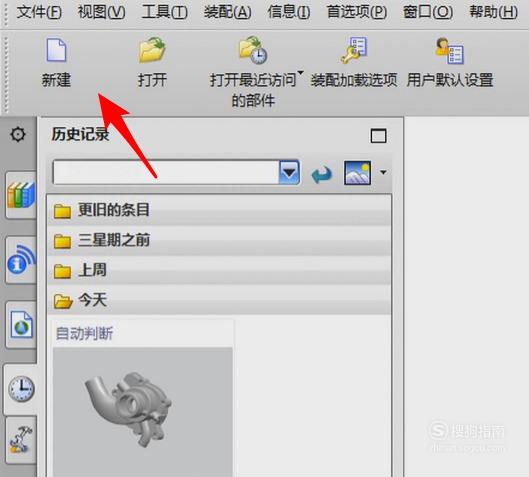Open the 帮助(H) menu

coord(494,12)
